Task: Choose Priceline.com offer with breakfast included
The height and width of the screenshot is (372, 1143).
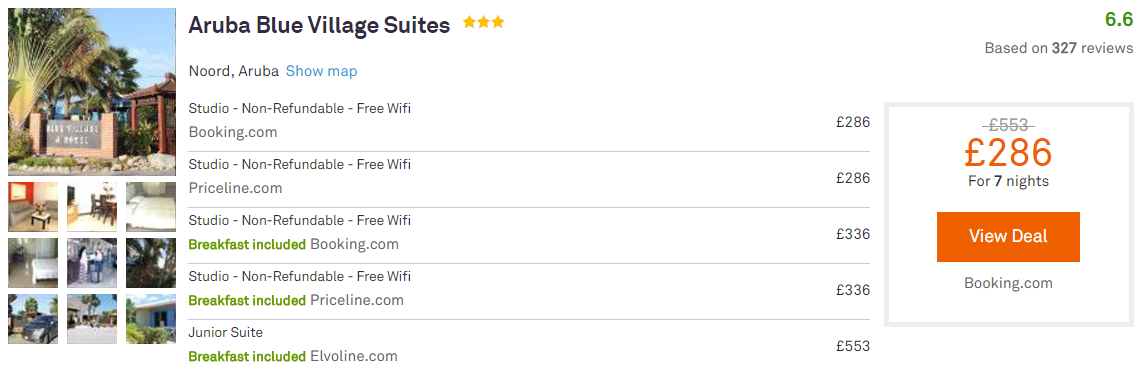Action: [x=529, y=290]
